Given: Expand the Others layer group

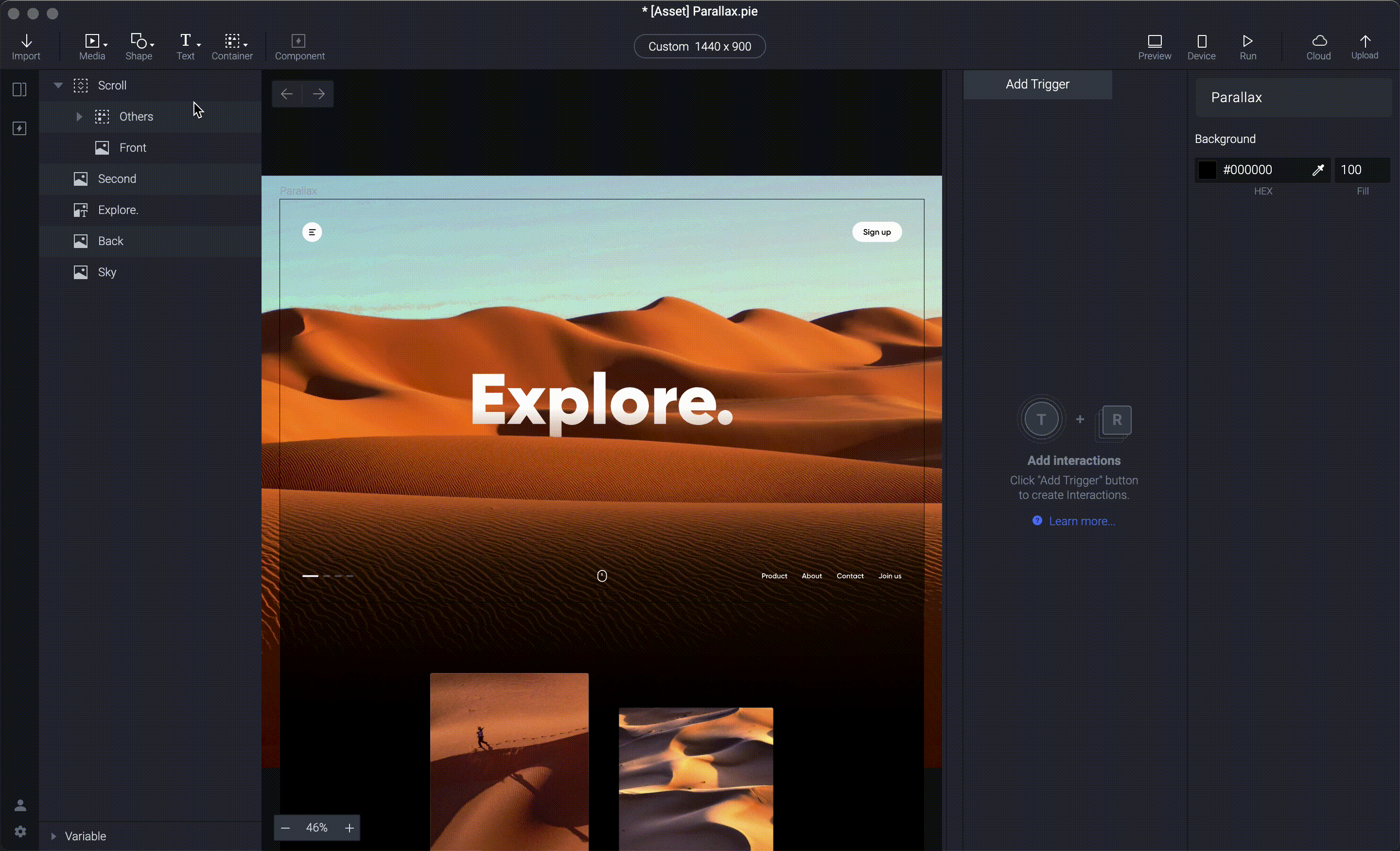Looking at the screenshot, I should pos(80,116).
